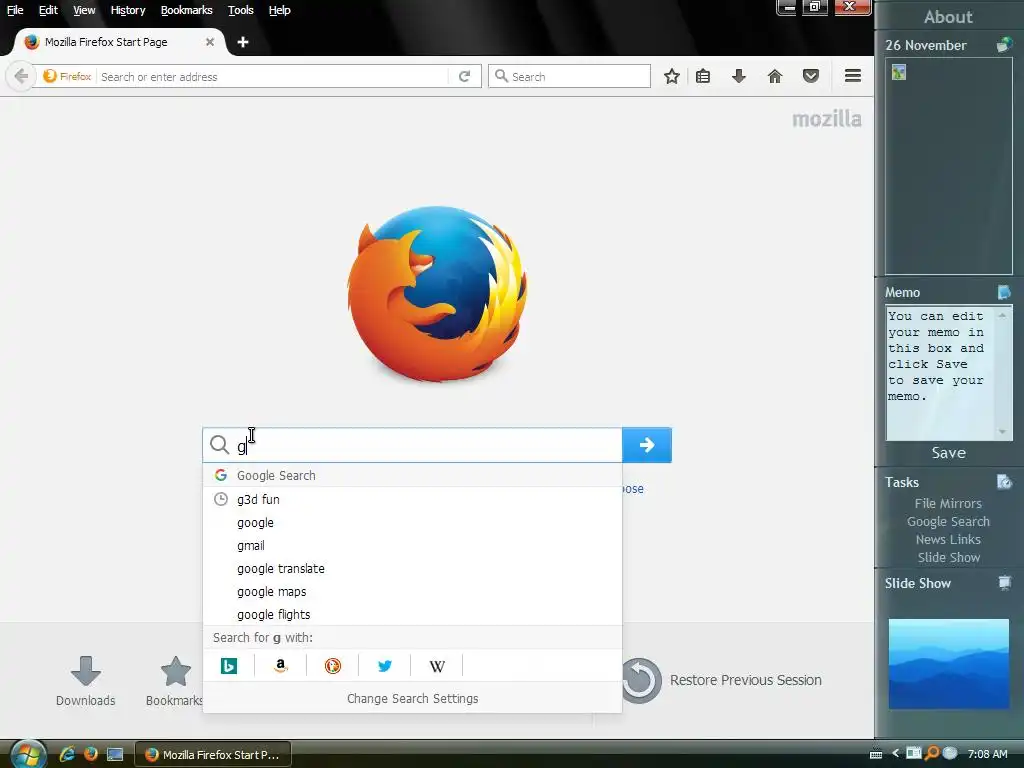Open the Tools menu
Viewport: 1024px width, 768px height.
tap(240, 10)
